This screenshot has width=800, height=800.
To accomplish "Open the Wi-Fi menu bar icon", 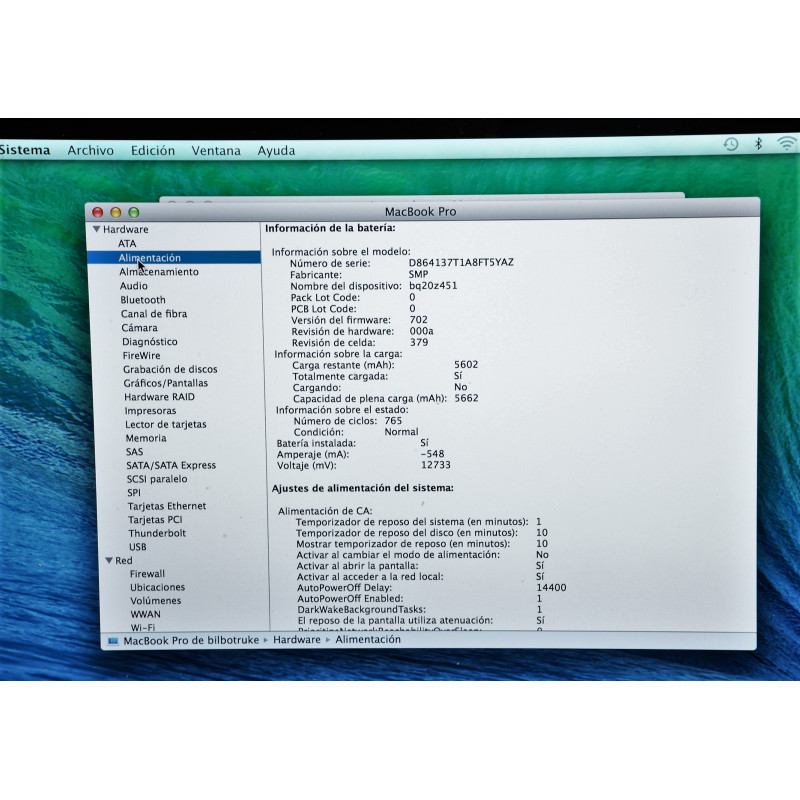I will [787, 144].
